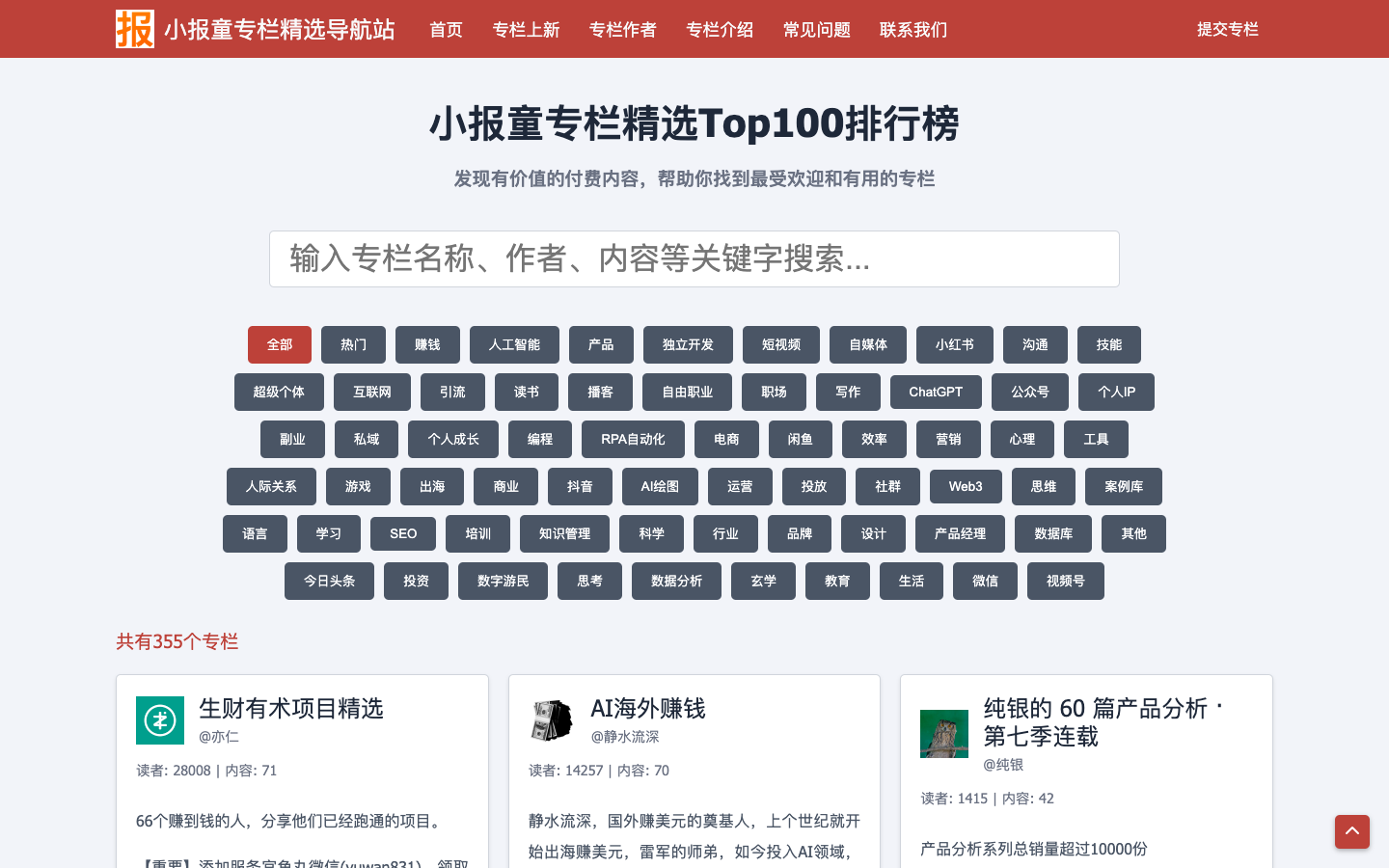Click the 报 logo icon in the header

pos(135,29)
